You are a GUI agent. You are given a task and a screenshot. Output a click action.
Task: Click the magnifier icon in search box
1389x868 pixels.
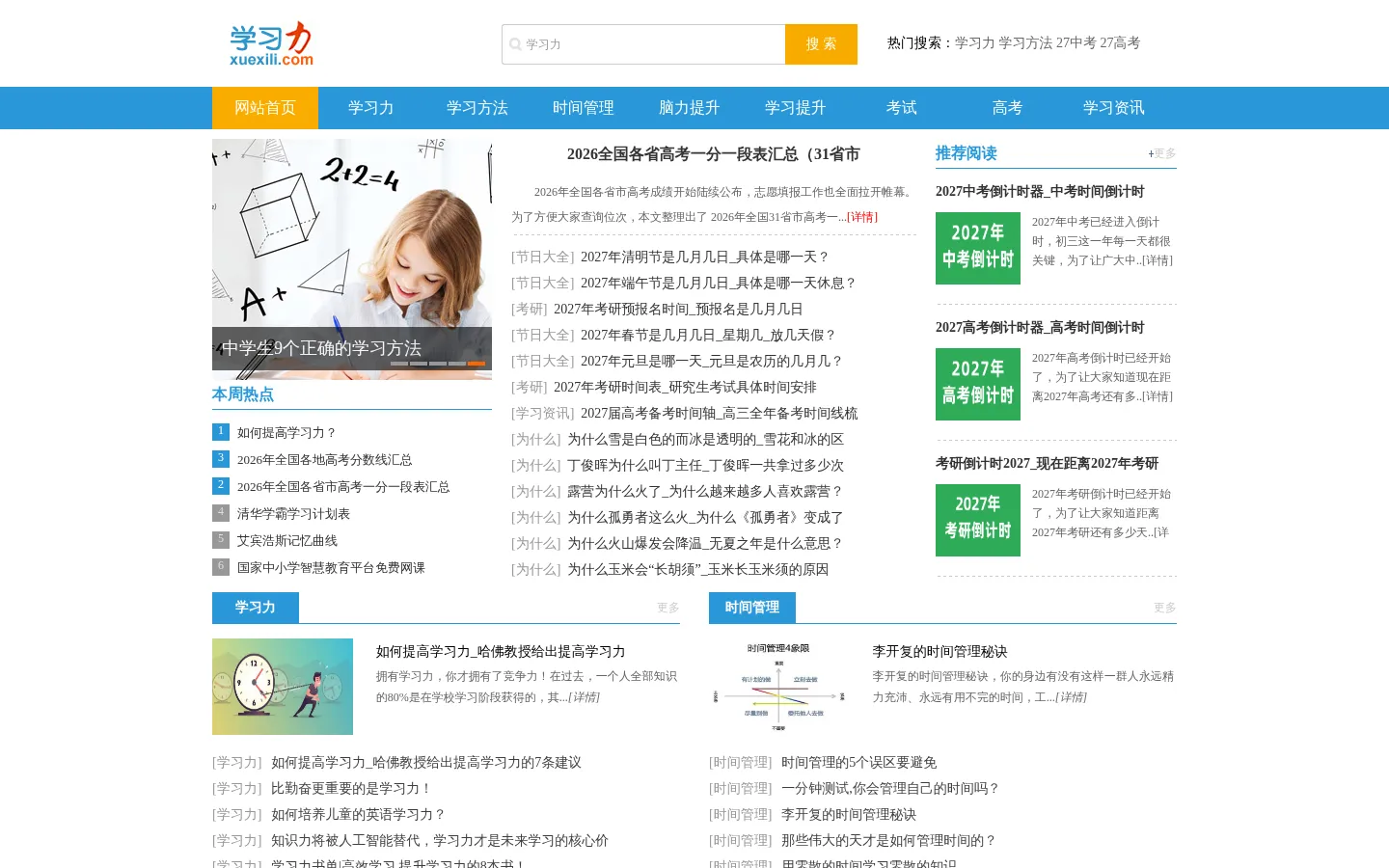tap(515, 44)
